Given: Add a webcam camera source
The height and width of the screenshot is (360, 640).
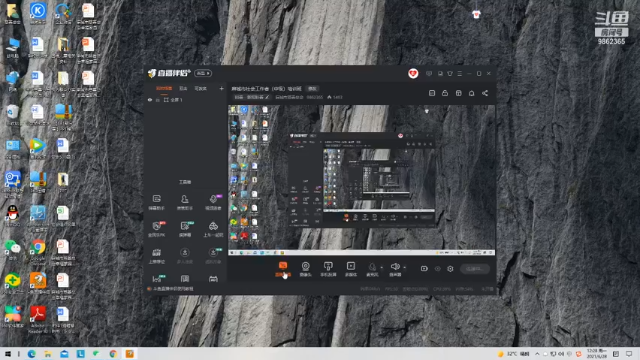Looking at the screenshot, I should (305, 269).
